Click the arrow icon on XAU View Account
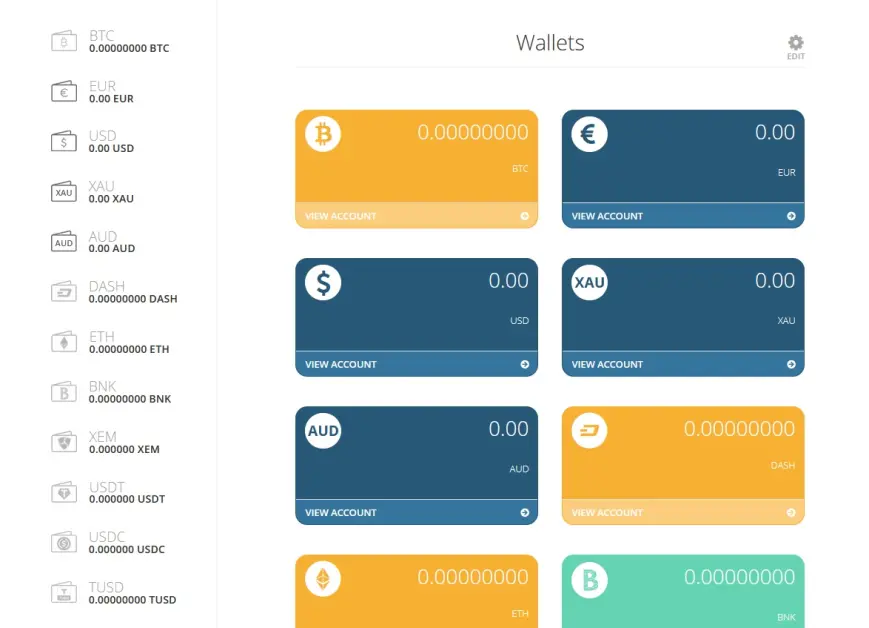This screenshot has width=869, height=628. [x=791, y=364]
